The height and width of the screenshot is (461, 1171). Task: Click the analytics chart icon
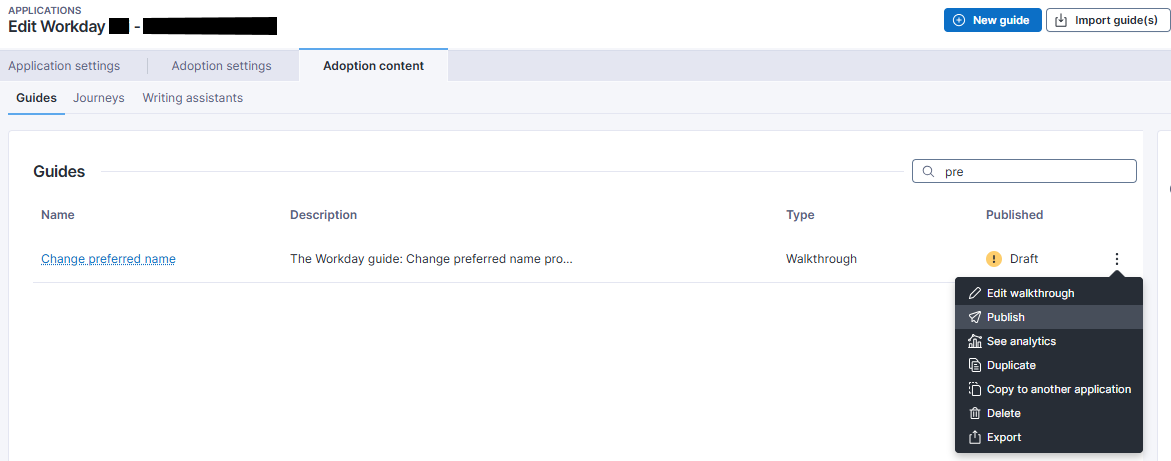[975, 341]
